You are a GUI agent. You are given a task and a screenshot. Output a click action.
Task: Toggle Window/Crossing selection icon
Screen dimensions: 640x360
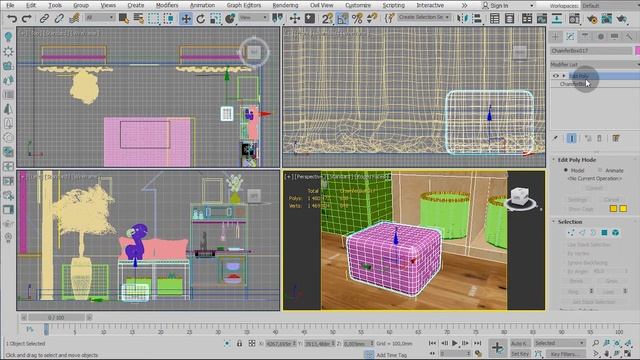coord(168,18)
